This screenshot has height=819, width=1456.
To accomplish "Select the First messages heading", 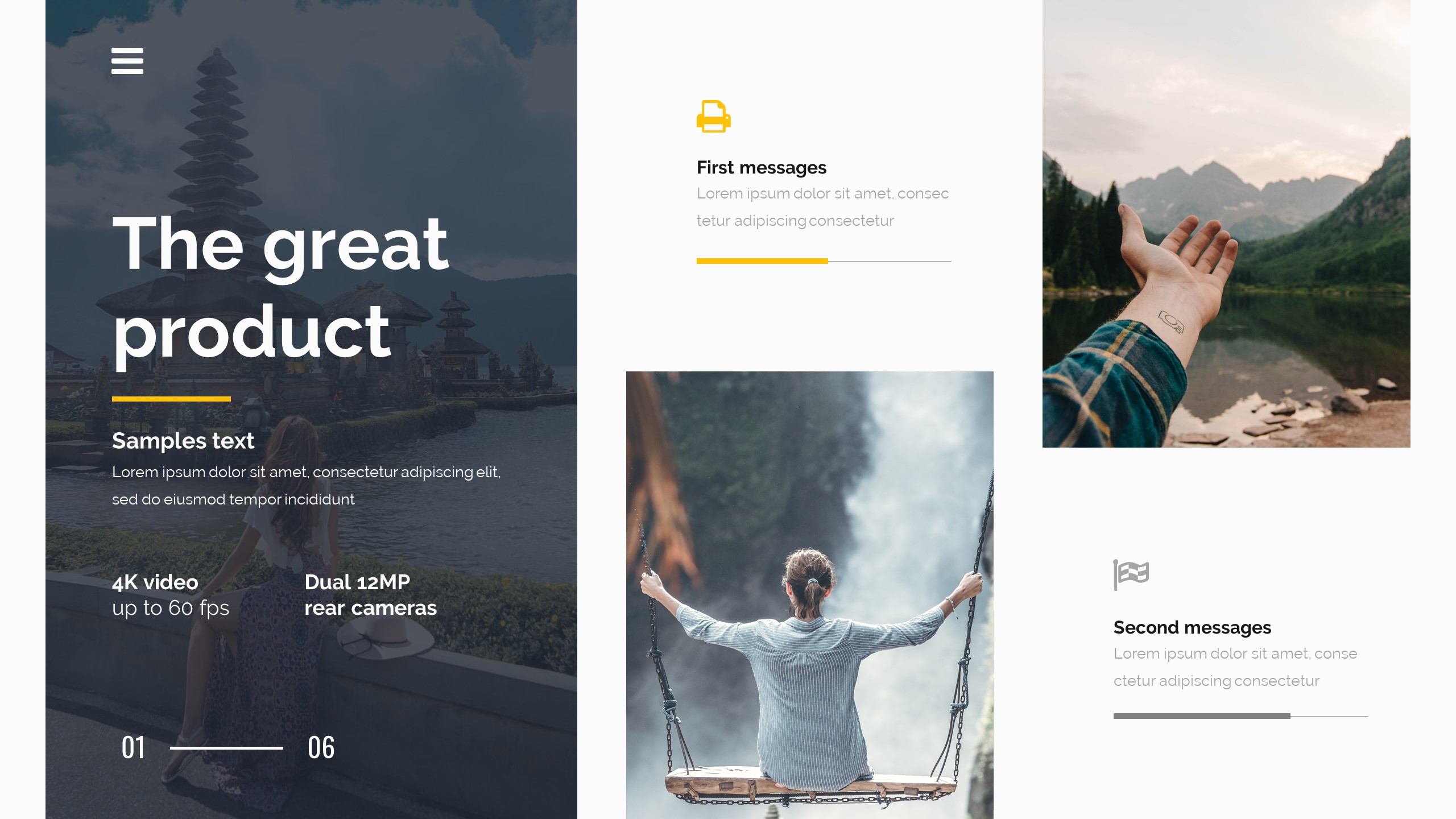I will (761, 168).
